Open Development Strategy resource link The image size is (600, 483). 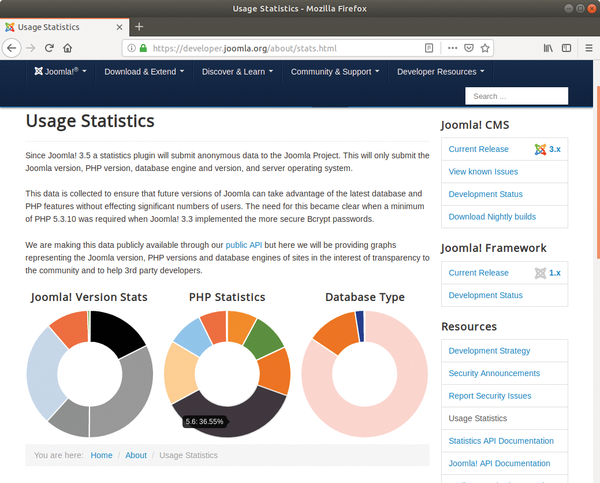click(x=489, y=351)
